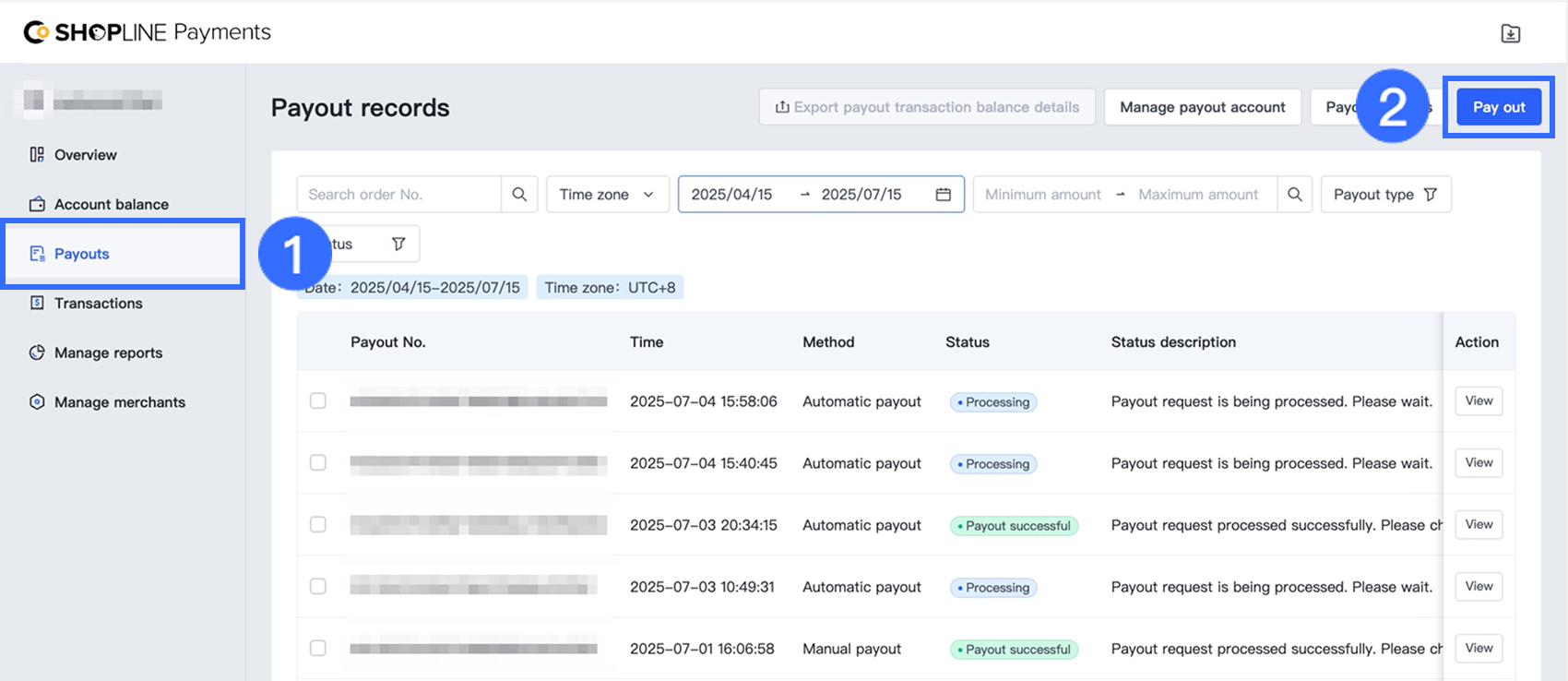1568x681 pixels.
Task: Click the Account balance wallet icon
Action: point(37,204)
